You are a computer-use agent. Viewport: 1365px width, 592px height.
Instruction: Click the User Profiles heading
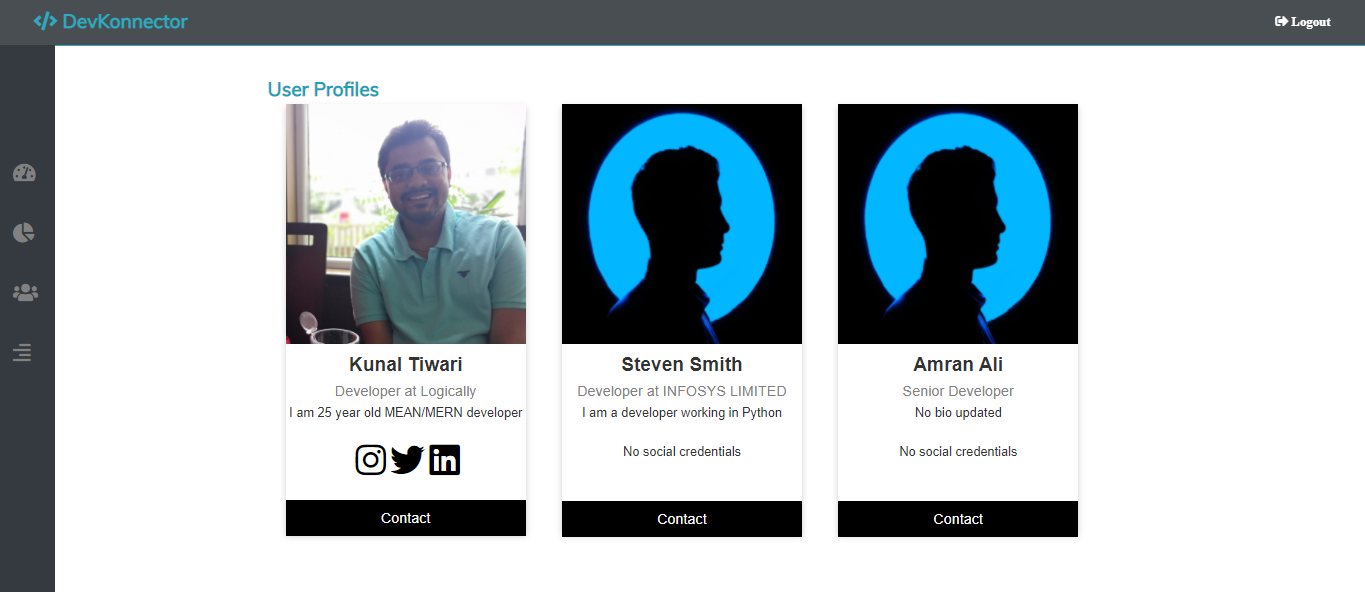pyautogui.click(x=322, y=89)
